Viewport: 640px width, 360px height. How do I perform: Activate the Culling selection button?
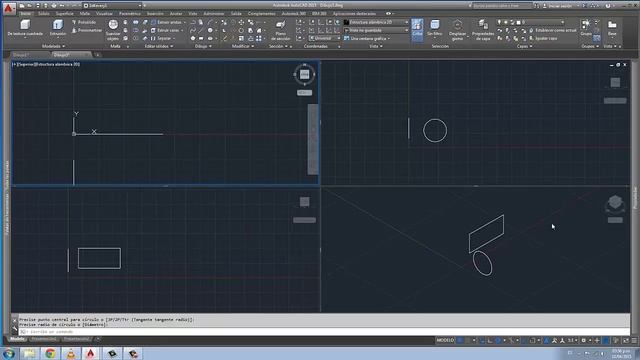coord(417,29)
